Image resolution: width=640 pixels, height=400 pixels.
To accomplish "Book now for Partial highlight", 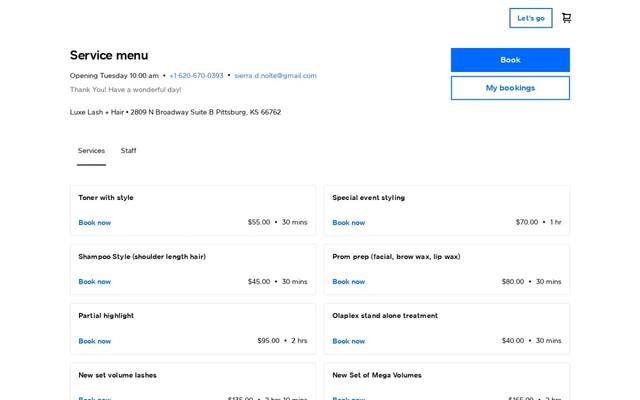I will tap(95, 341).
